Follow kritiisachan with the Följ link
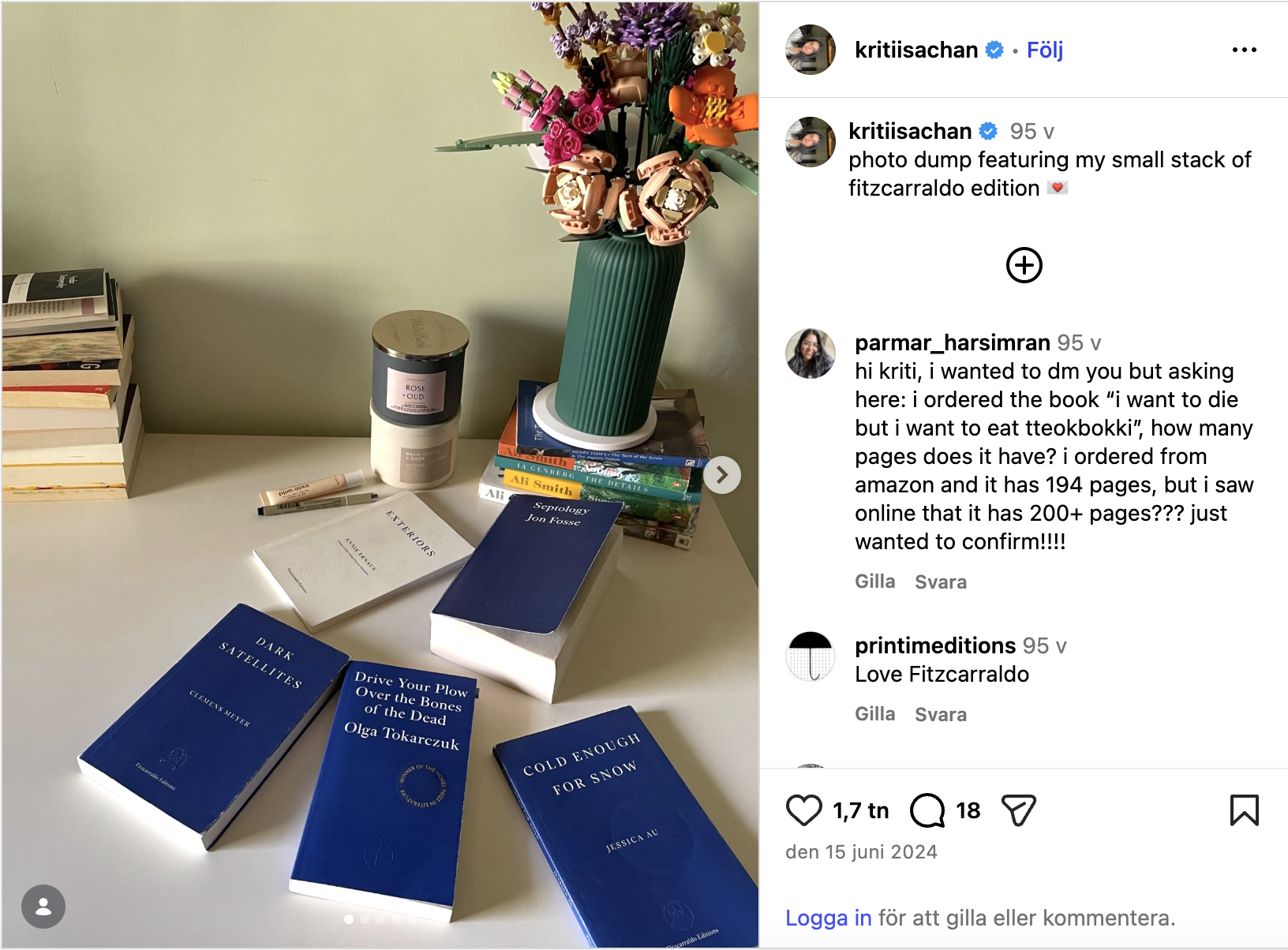The width and height of the screenshot is (1288, 950). click(1045, 50)
